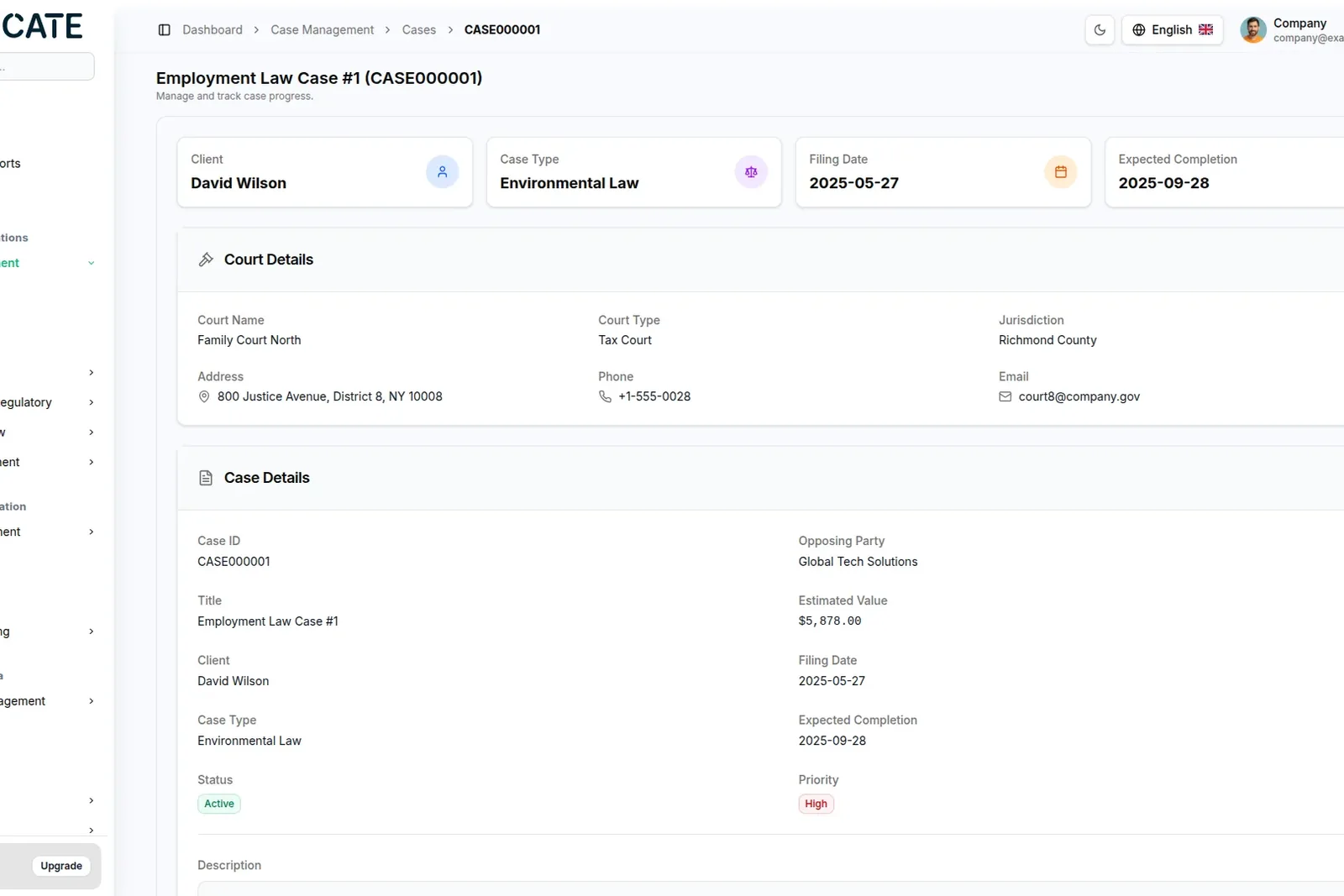Click the address map pin icon
Screen dimensions: 1344x896
point(204,396)
